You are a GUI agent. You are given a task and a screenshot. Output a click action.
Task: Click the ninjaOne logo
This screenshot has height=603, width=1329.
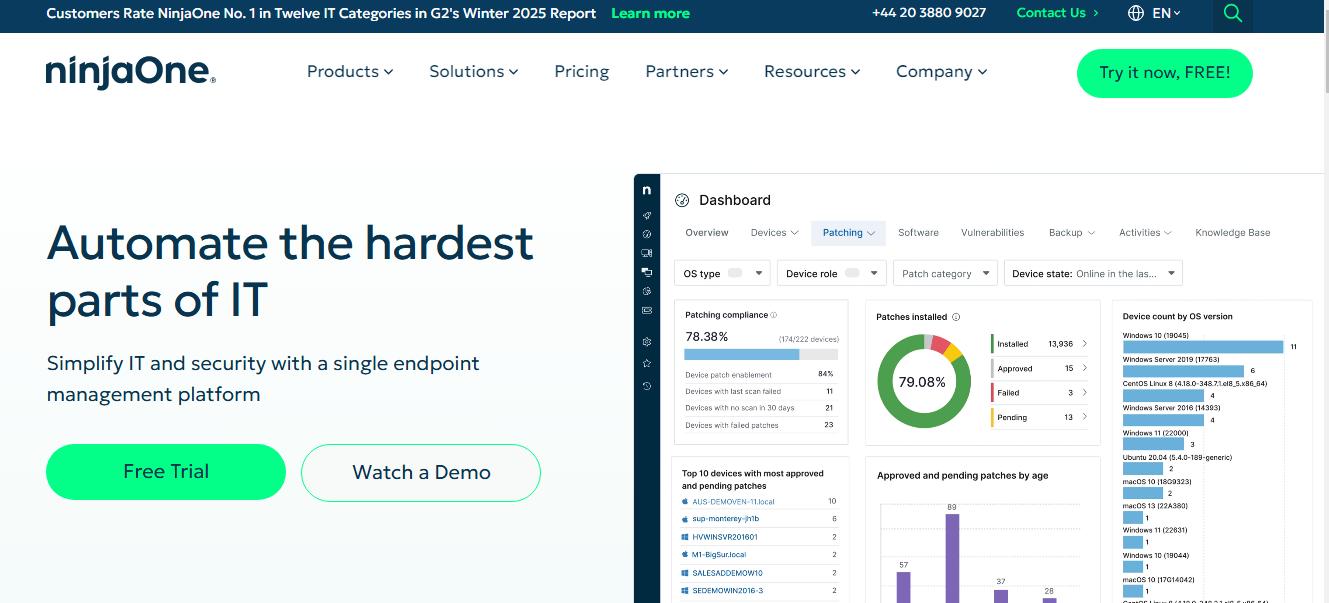click(130, 73)
